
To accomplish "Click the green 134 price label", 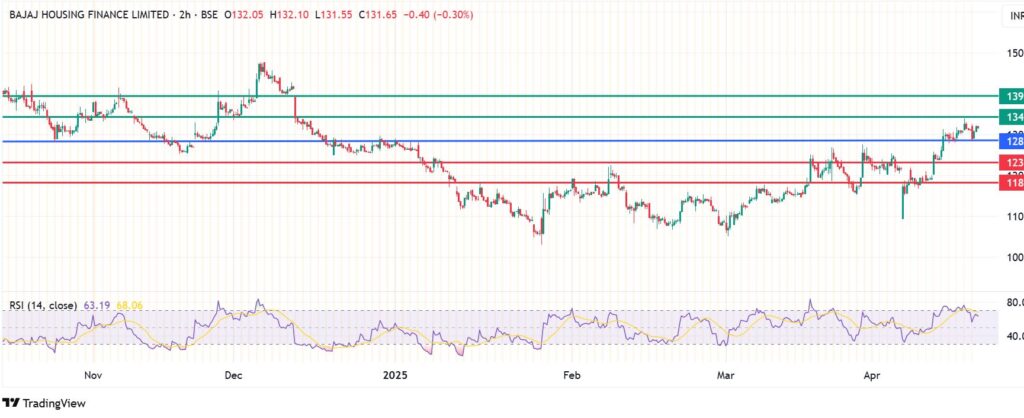I will click(x=1011, y=118).
